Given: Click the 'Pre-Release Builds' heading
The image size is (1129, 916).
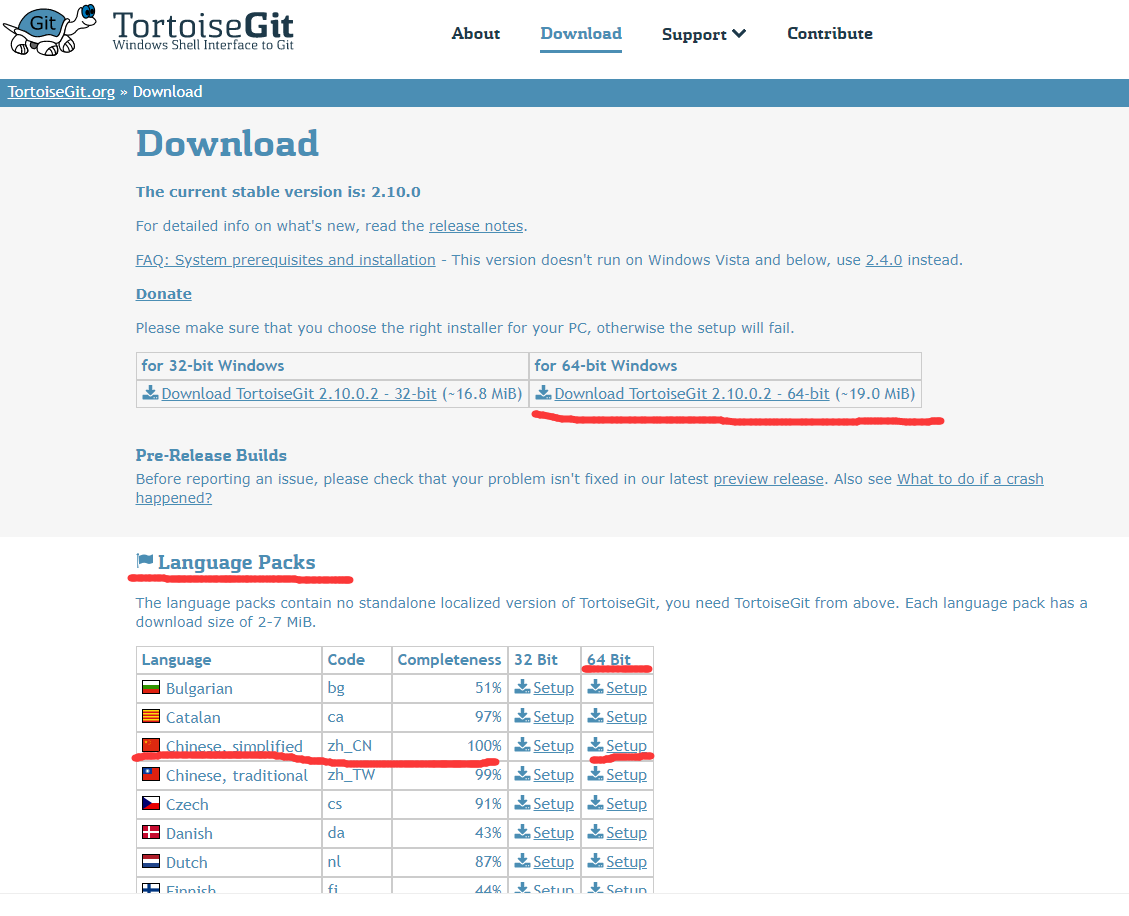Looking at the screenshot, I should (211, 455).
